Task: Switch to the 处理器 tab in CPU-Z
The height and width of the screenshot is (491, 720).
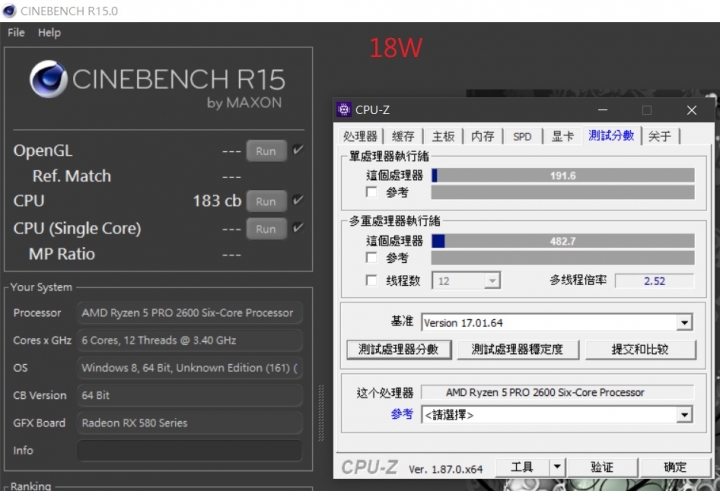Action: (x=360, y=136)
